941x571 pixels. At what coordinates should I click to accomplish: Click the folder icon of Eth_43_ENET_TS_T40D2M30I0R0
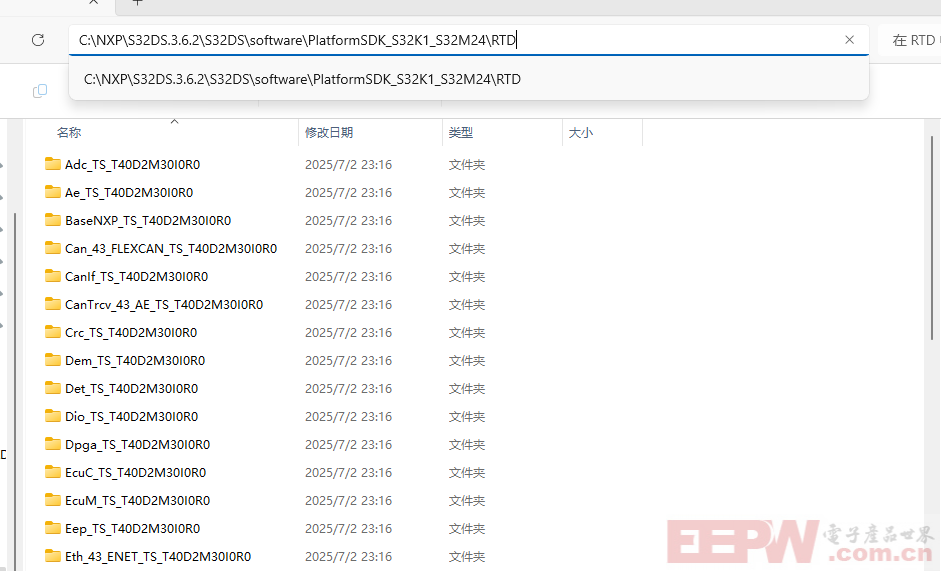53,556
